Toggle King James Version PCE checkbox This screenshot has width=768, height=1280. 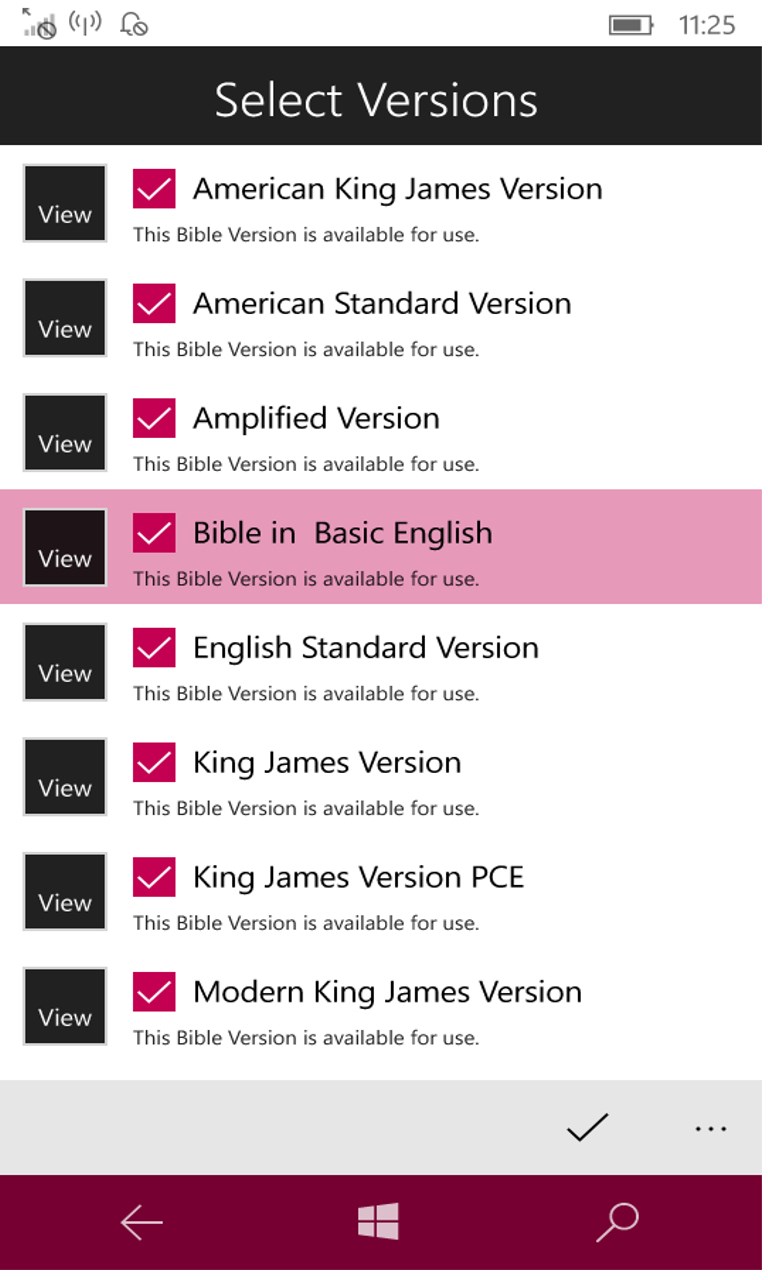(x=154, y=877)
